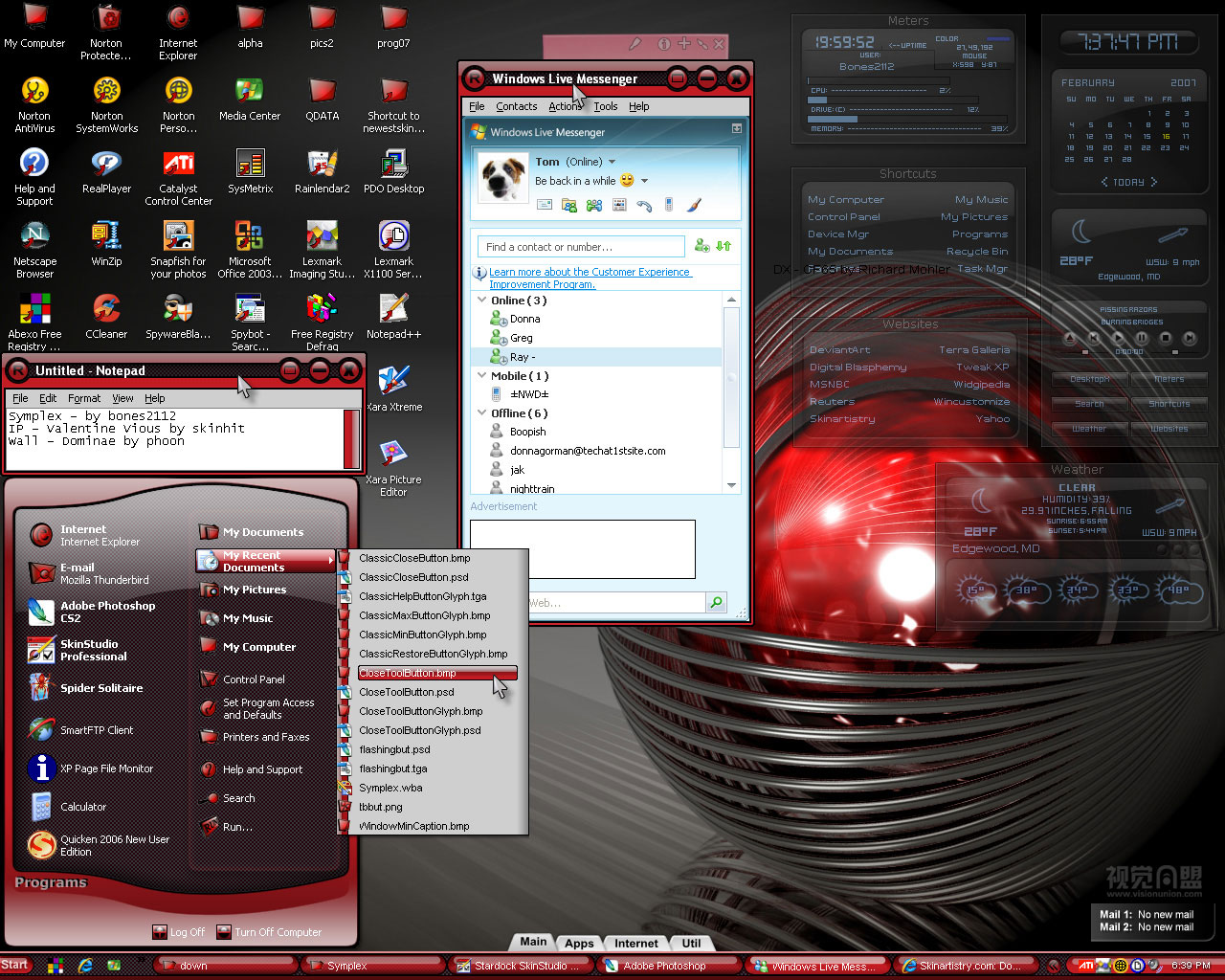The width and height of the screenshot is (1225, 980).
Task: Click the calendar previous arrow beside TODAY
Action: (x=1105, y=182)
